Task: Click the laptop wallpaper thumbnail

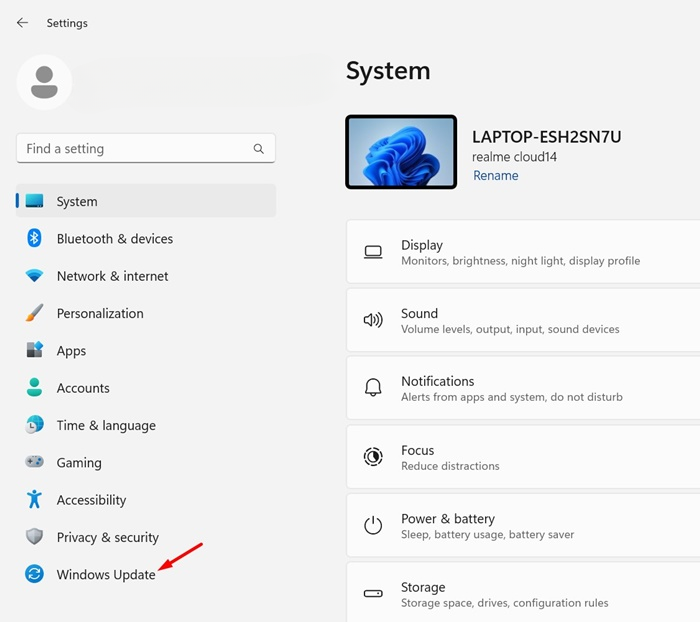Action: 401,152
